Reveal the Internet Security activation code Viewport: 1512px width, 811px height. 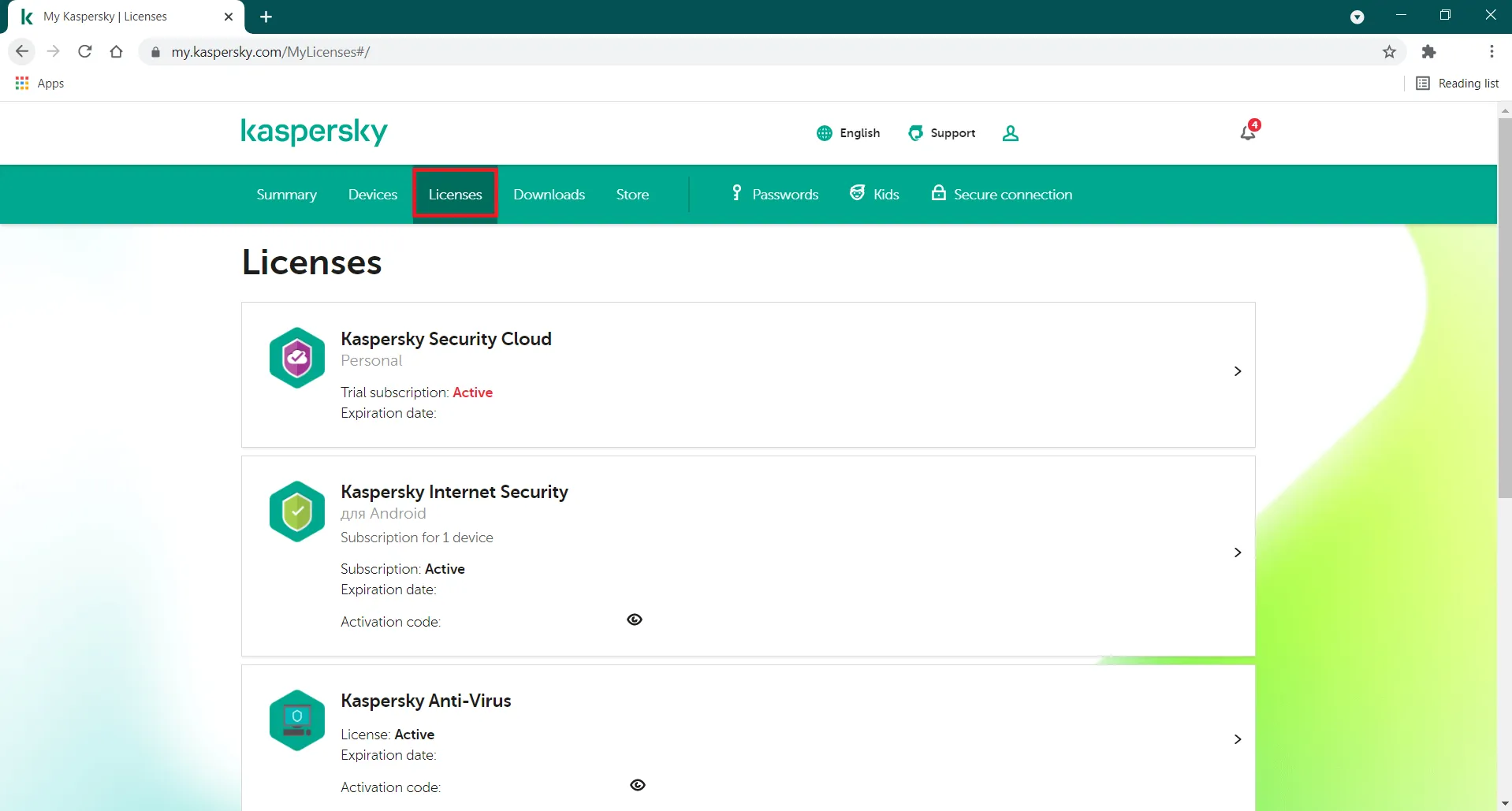tap(634, 619)
